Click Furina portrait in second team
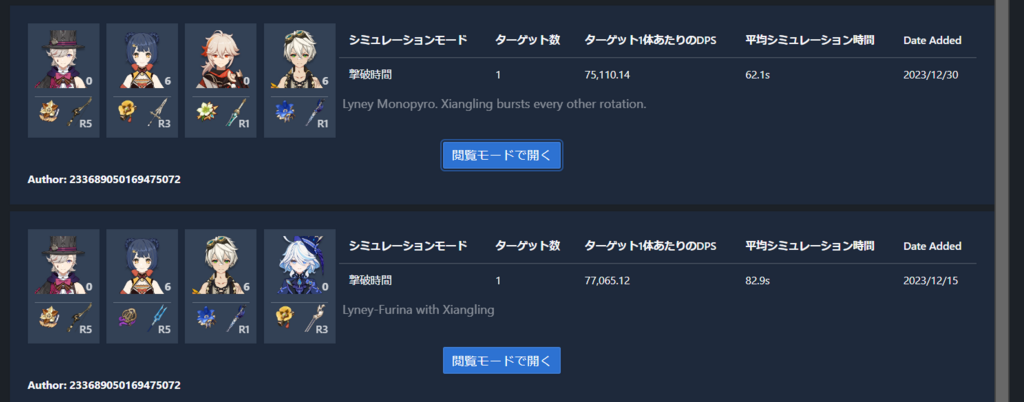 tap(299, 264)
